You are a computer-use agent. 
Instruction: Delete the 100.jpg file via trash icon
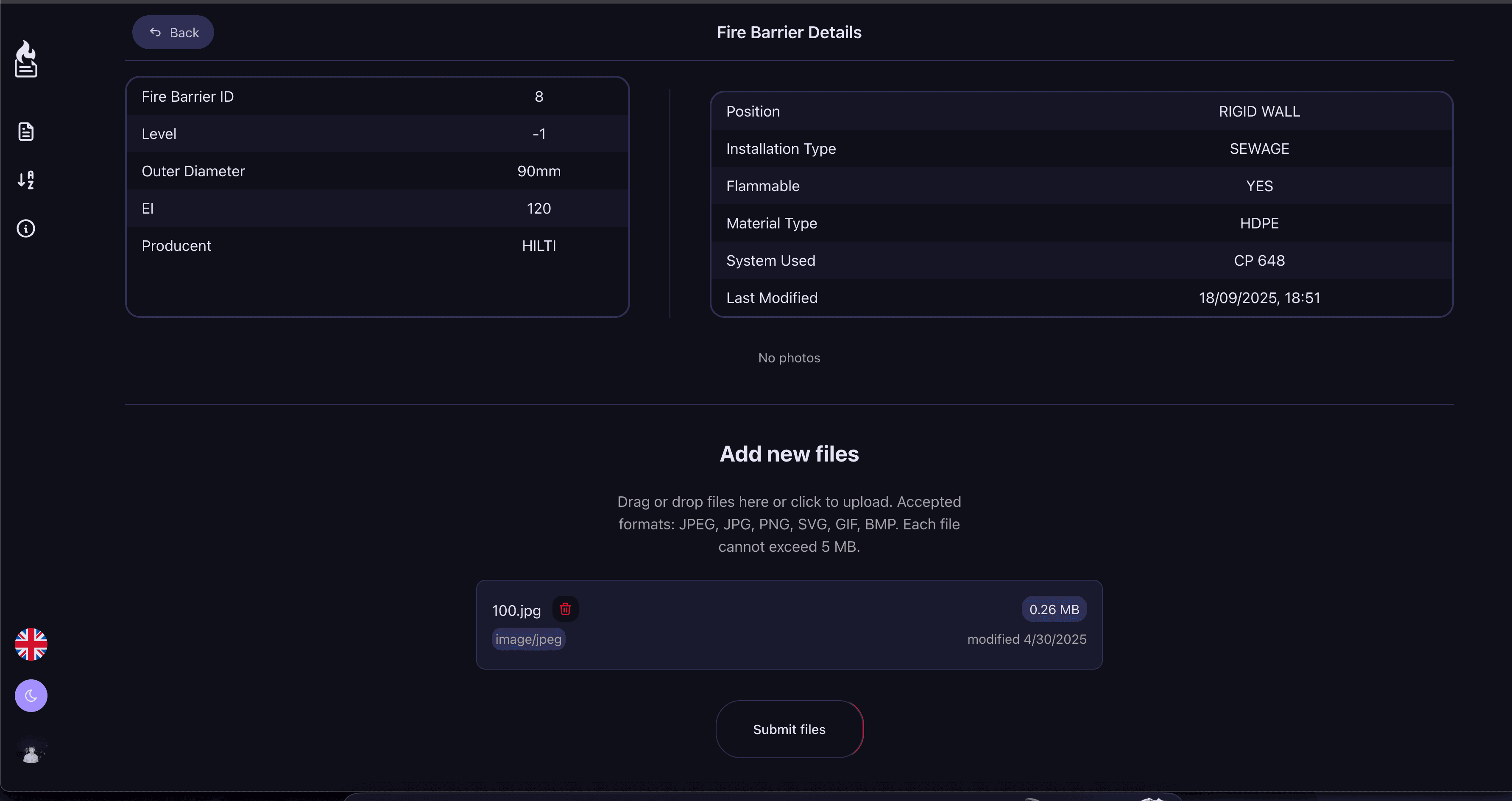565,609
